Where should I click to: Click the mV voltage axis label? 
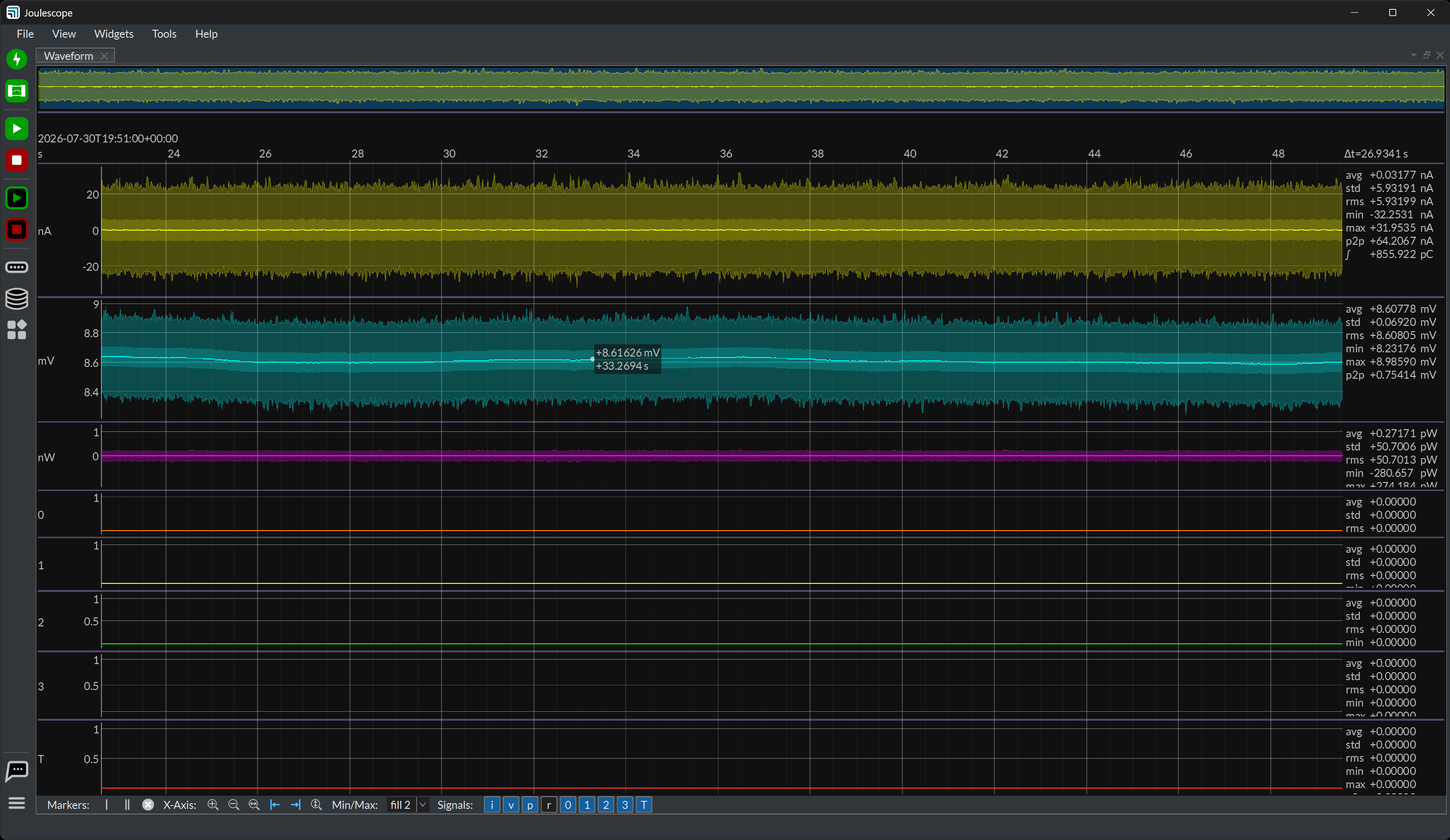46,361
